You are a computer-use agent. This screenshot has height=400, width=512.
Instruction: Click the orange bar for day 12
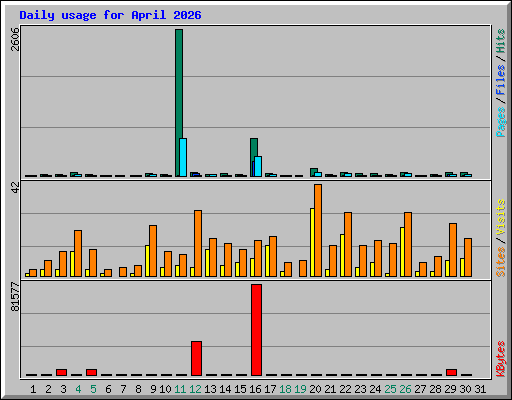click(x=198, y=243)
